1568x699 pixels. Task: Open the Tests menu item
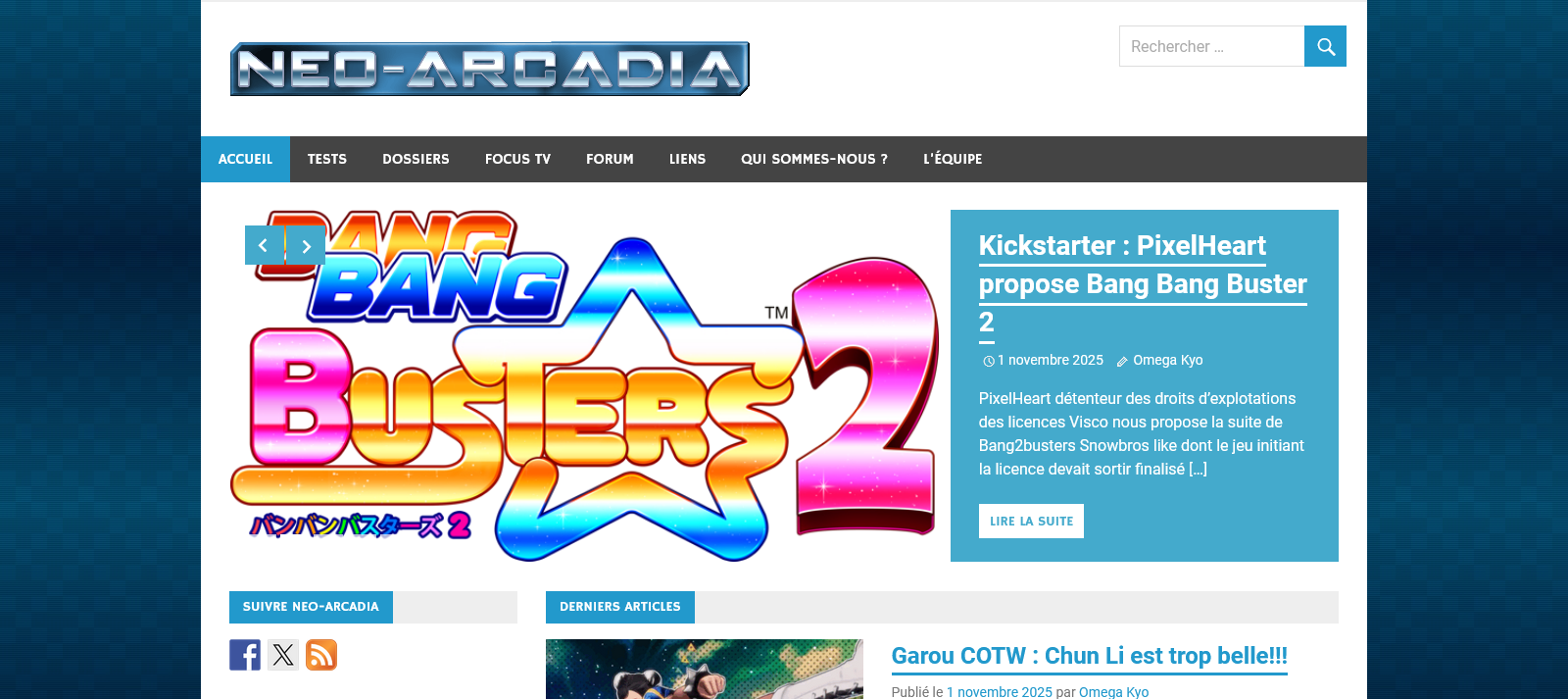(x=327, y=159)
